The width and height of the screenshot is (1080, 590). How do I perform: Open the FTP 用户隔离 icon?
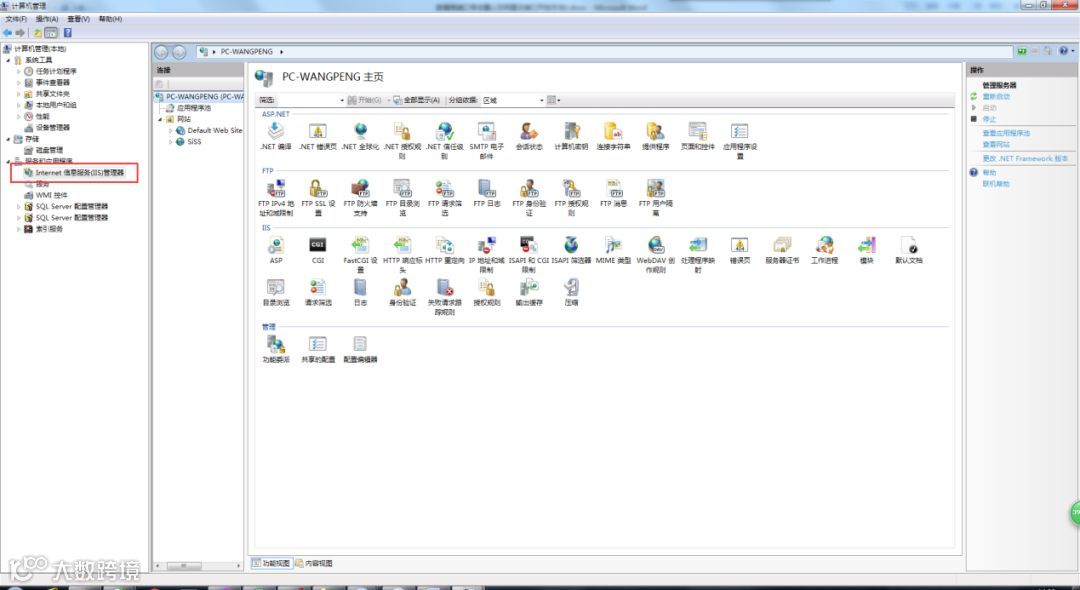(655, 188)
